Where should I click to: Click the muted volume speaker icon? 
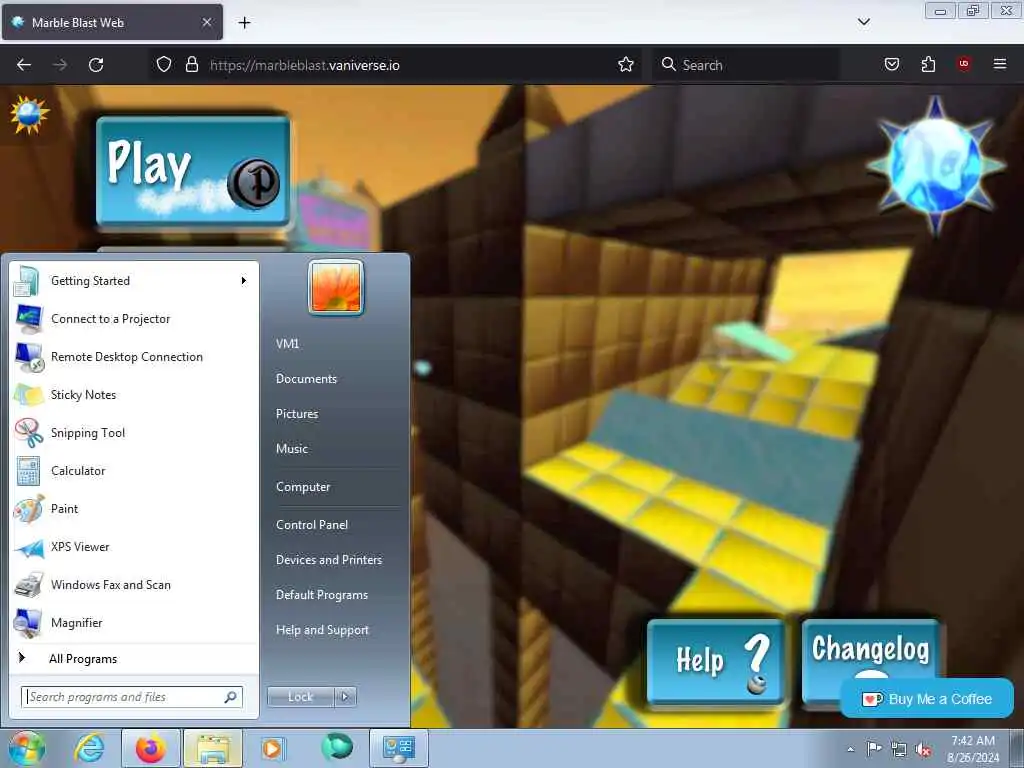point(923,750)
